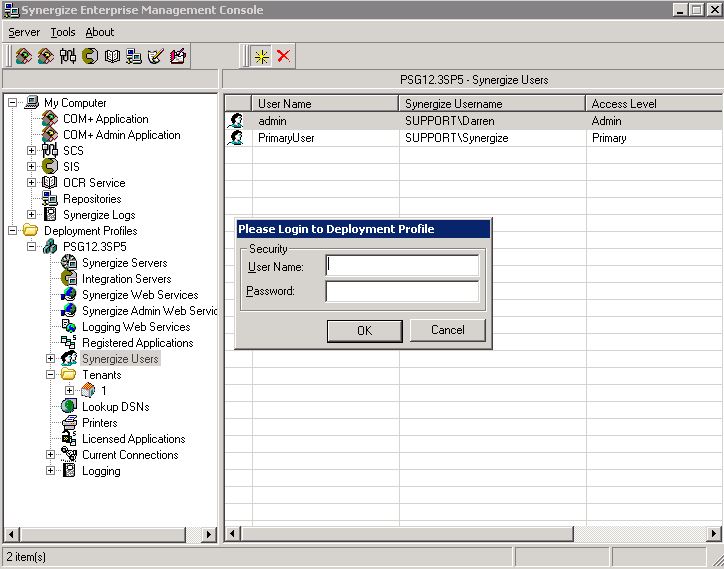The height and width of the screenshot is (569, 724).
Task: Click the user list left scroll arrow
Action: click(232, 534)
